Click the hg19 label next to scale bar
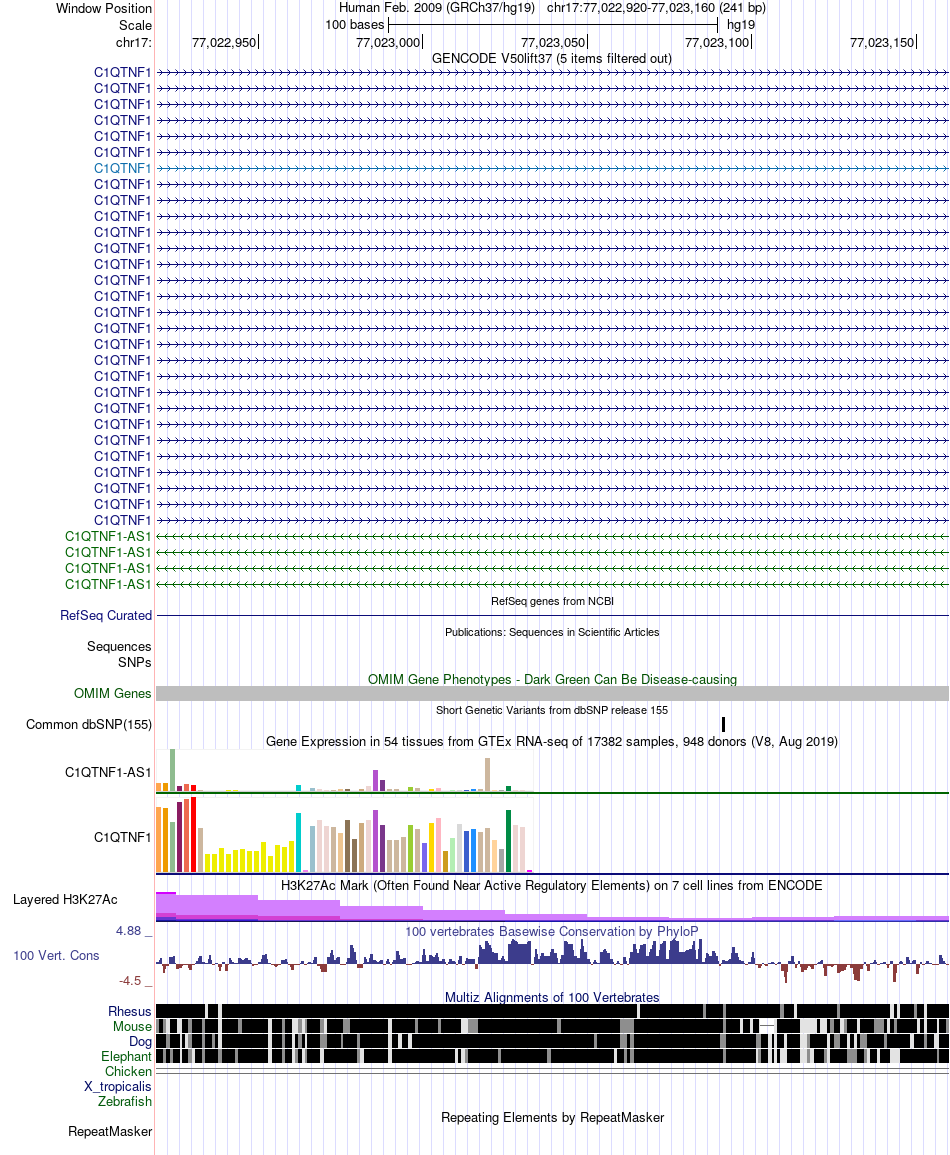Image resolution: width=950 pixels, height=1155 pixels. 741,24
